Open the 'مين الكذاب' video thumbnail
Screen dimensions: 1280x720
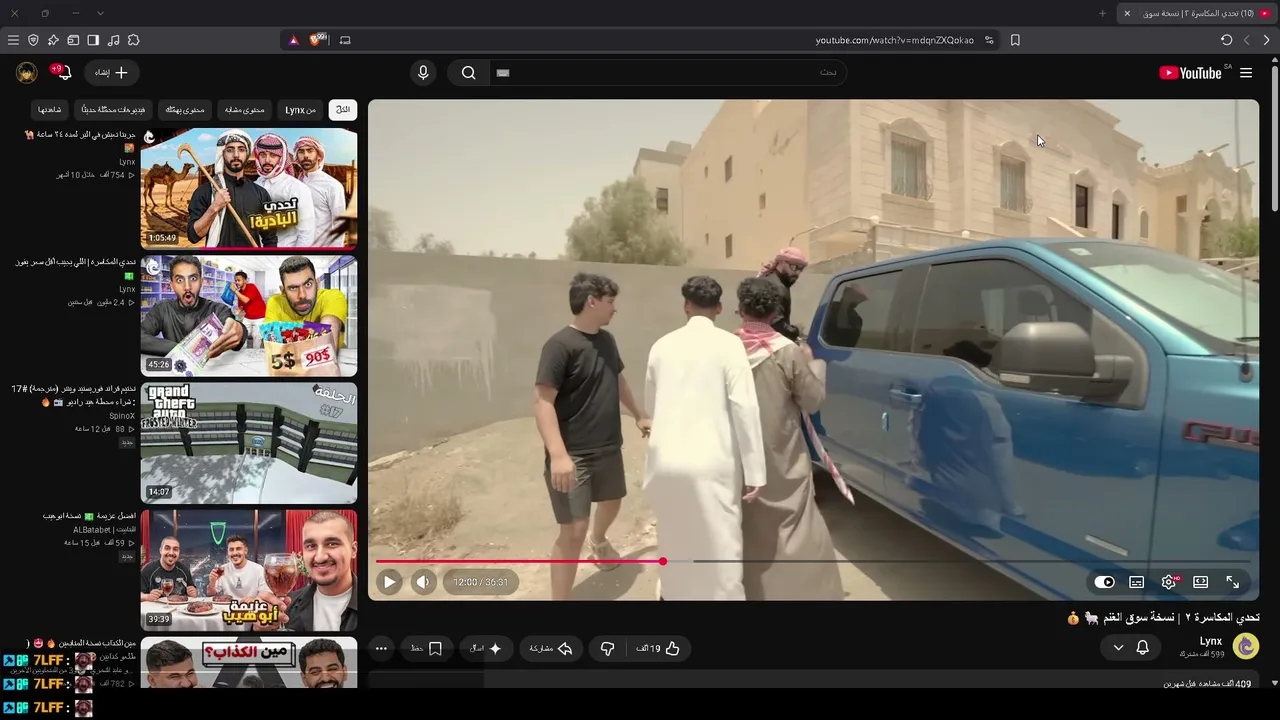(248, 662)
